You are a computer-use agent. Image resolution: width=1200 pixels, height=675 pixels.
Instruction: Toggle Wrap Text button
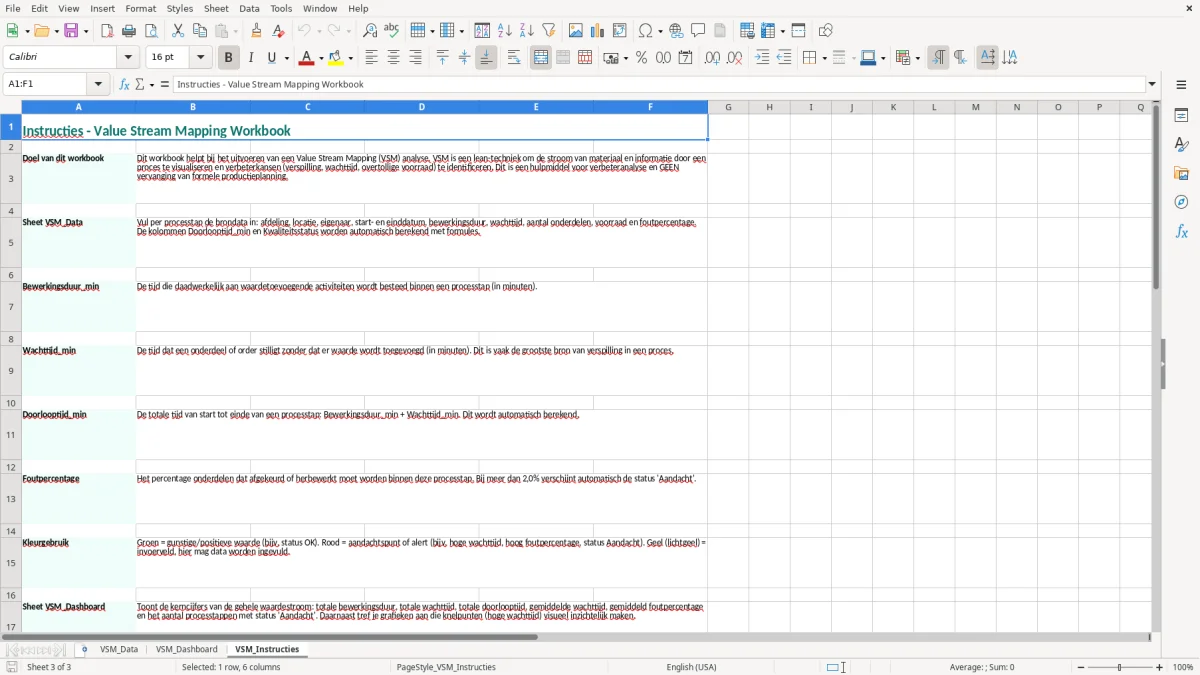514,58
